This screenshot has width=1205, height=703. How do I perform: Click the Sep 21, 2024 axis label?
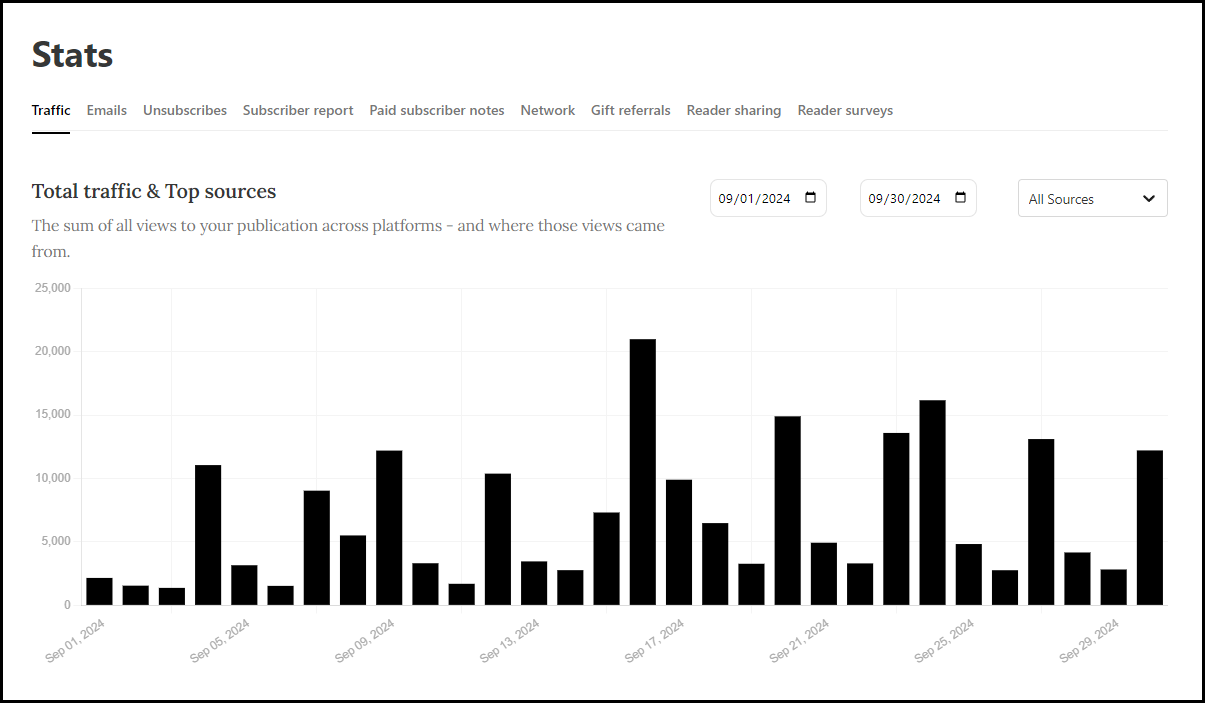(801, 640)
